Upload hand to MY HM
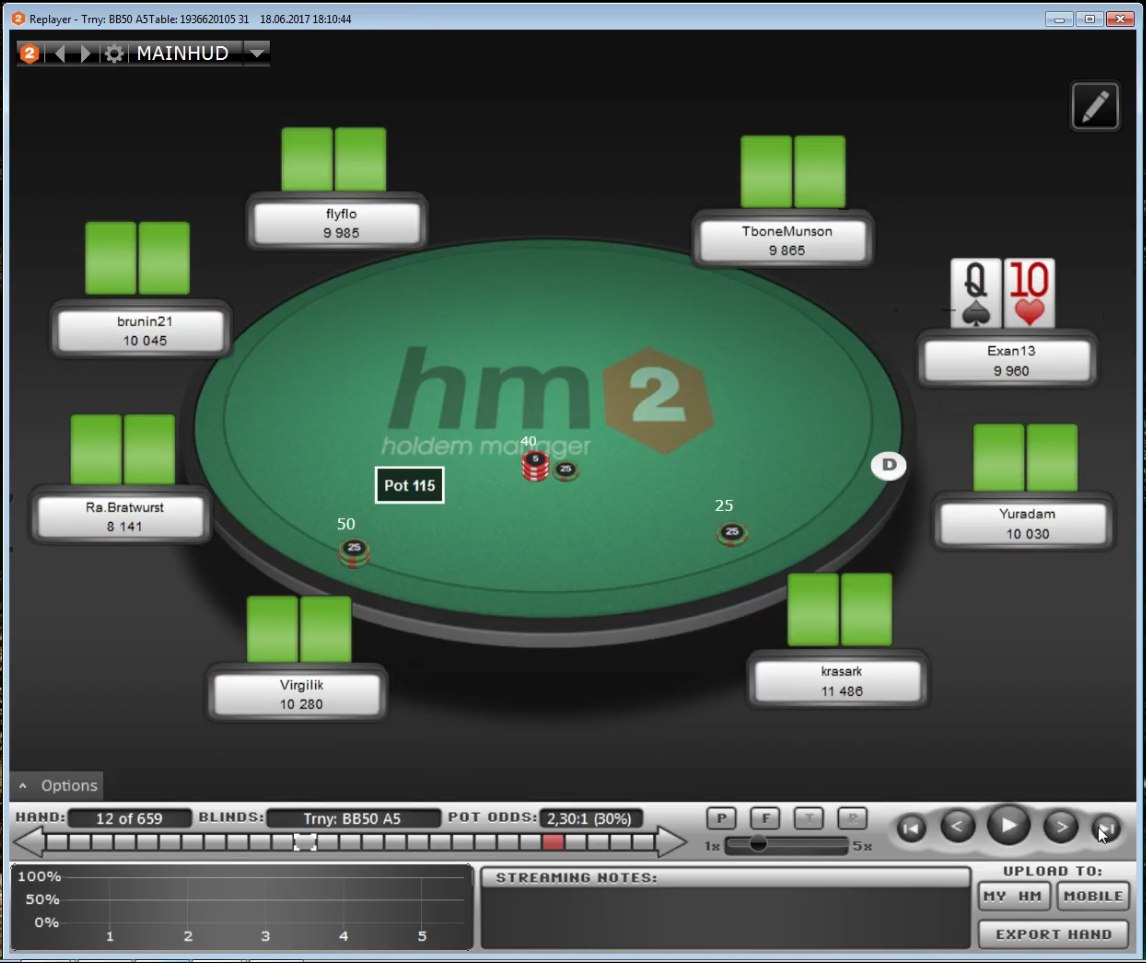 pyautogui.click(x=1013, y=896)
